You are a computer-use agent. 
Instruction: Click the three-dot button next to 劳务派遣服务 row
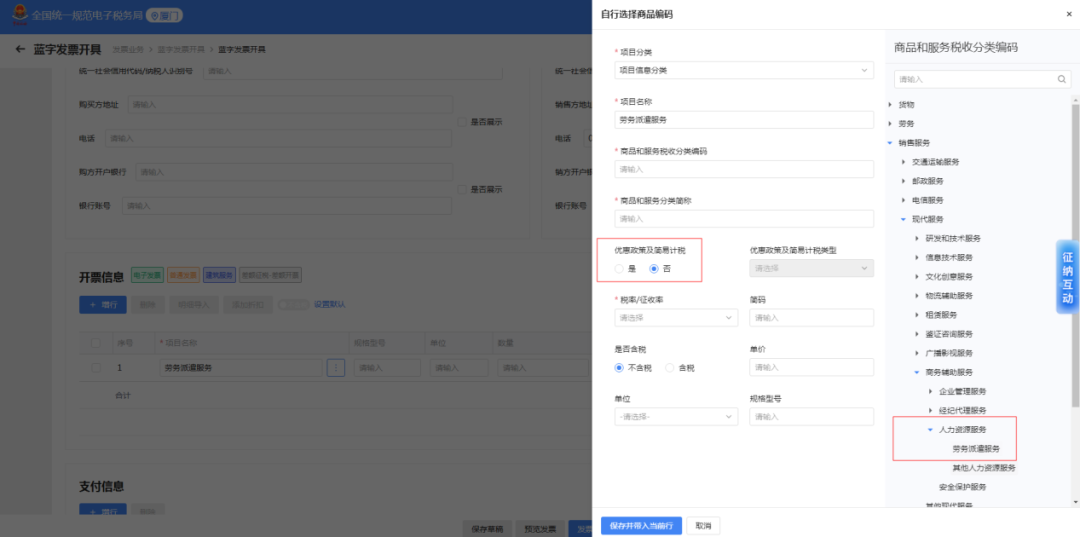point(335,368)
